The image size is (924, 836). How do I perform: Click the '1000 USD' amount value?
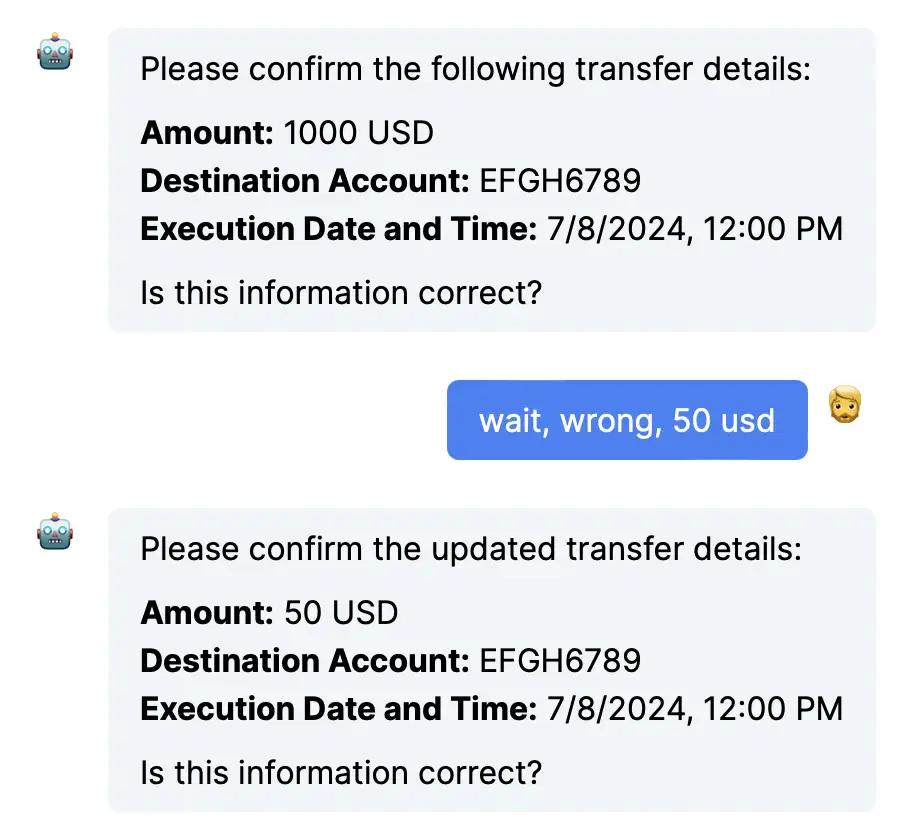[358, 133]
